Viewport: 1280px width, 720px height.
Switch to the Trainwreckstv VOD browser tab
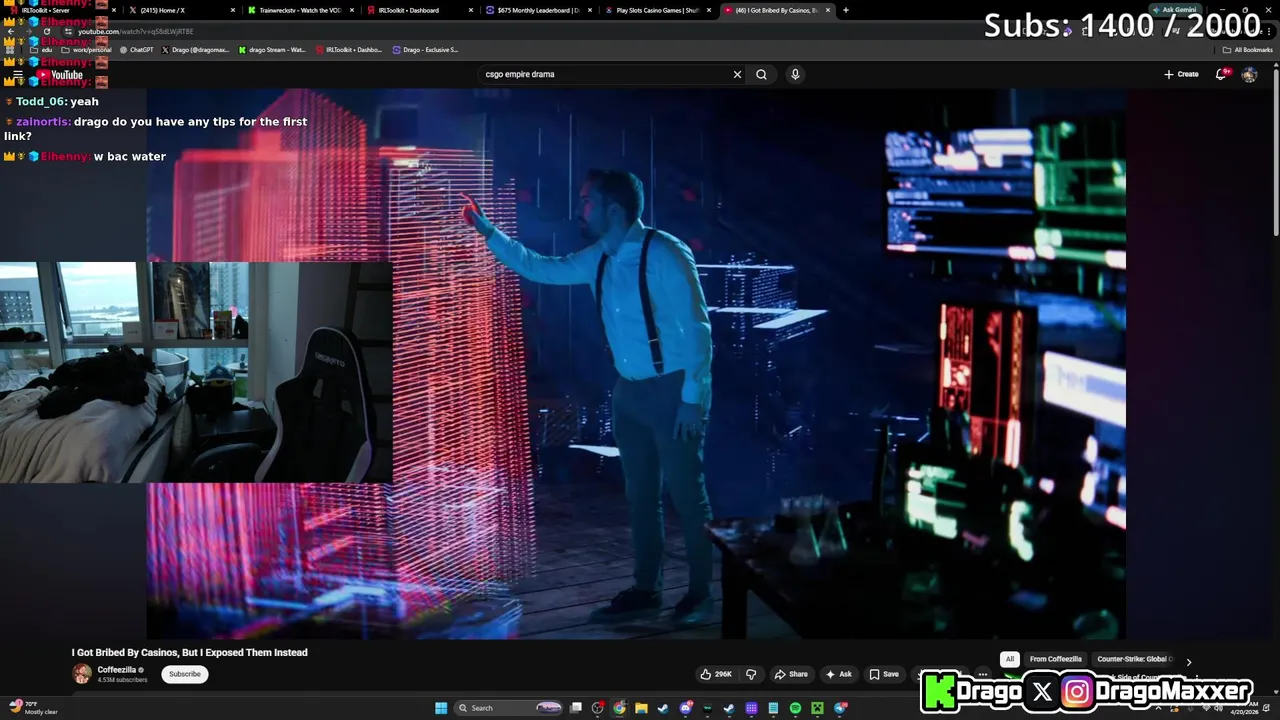pos(300,10)
